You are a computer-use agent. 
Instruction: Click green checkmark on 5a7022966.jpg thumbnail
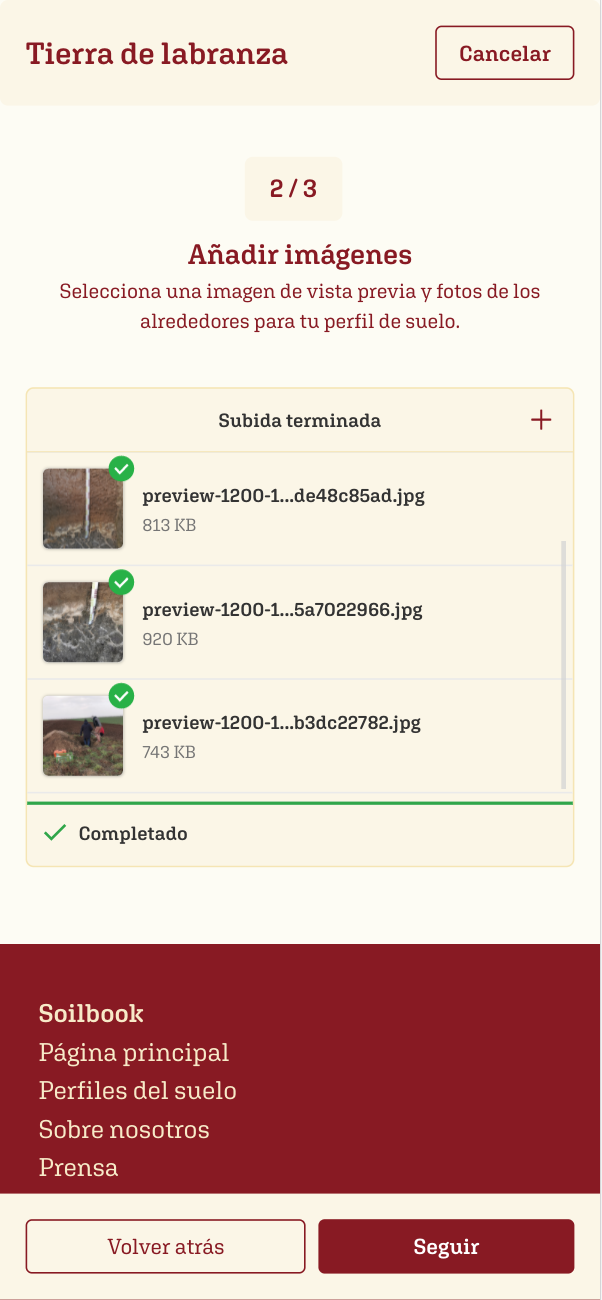coord(122,581)
